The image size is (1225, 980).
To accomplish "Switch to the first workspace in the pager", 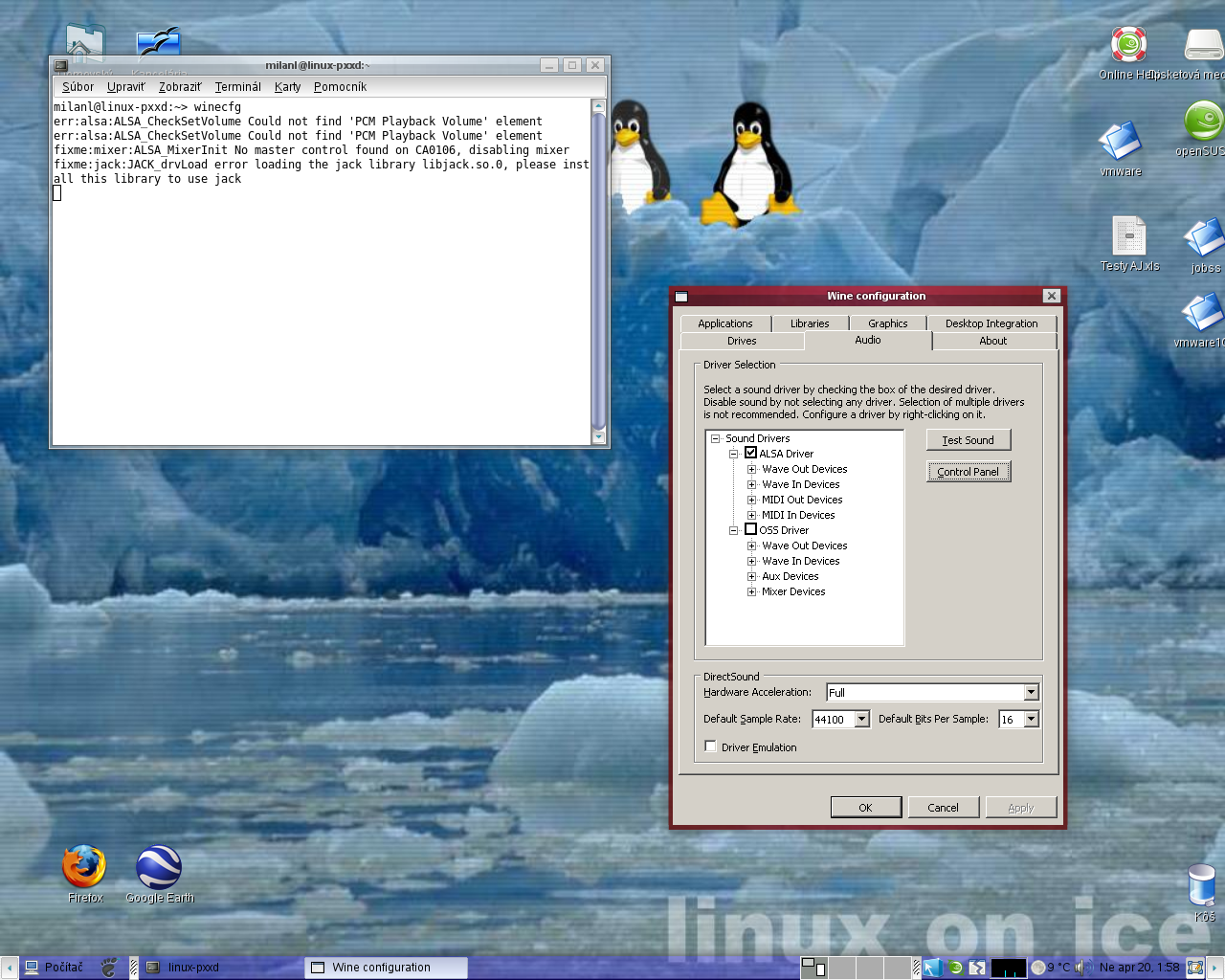I will pyautogui.click(x=813, y=968).
